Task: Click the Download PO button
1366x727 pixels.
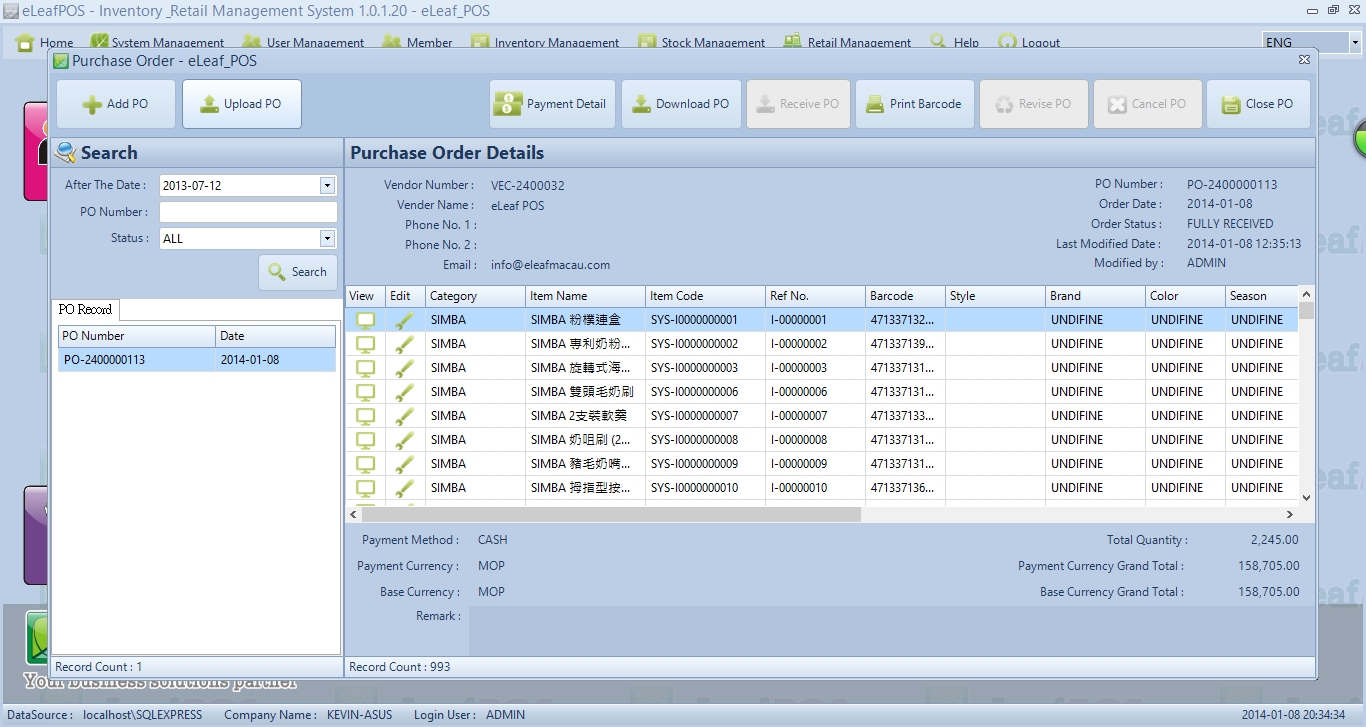Action: (681, 104)
